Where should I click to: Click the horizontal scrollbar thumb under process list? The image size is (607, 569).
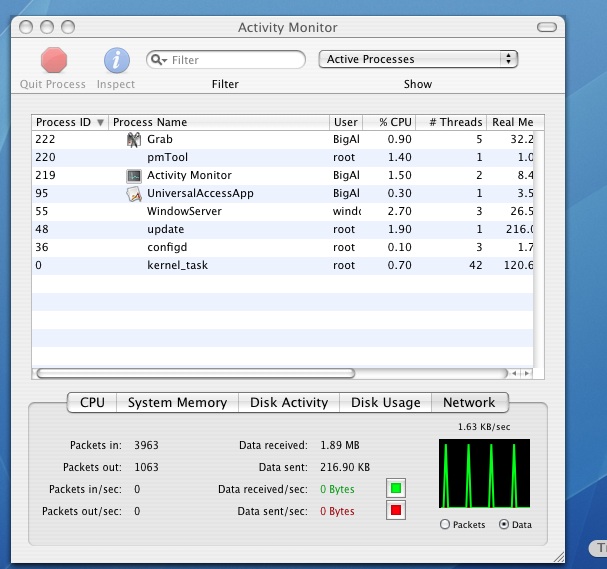pos(195,373)
